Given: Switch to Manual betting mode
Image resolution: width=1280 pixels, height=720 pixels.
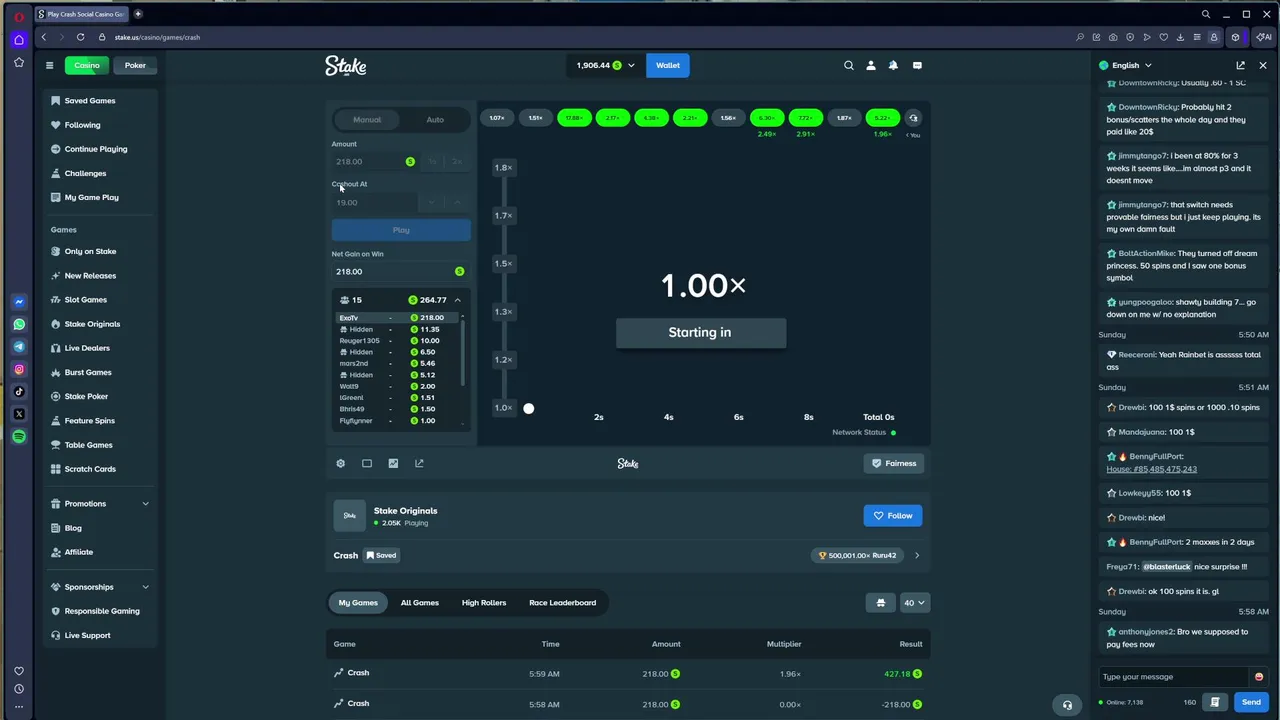Looking at the screenshot, I should (x=367, y=120).
